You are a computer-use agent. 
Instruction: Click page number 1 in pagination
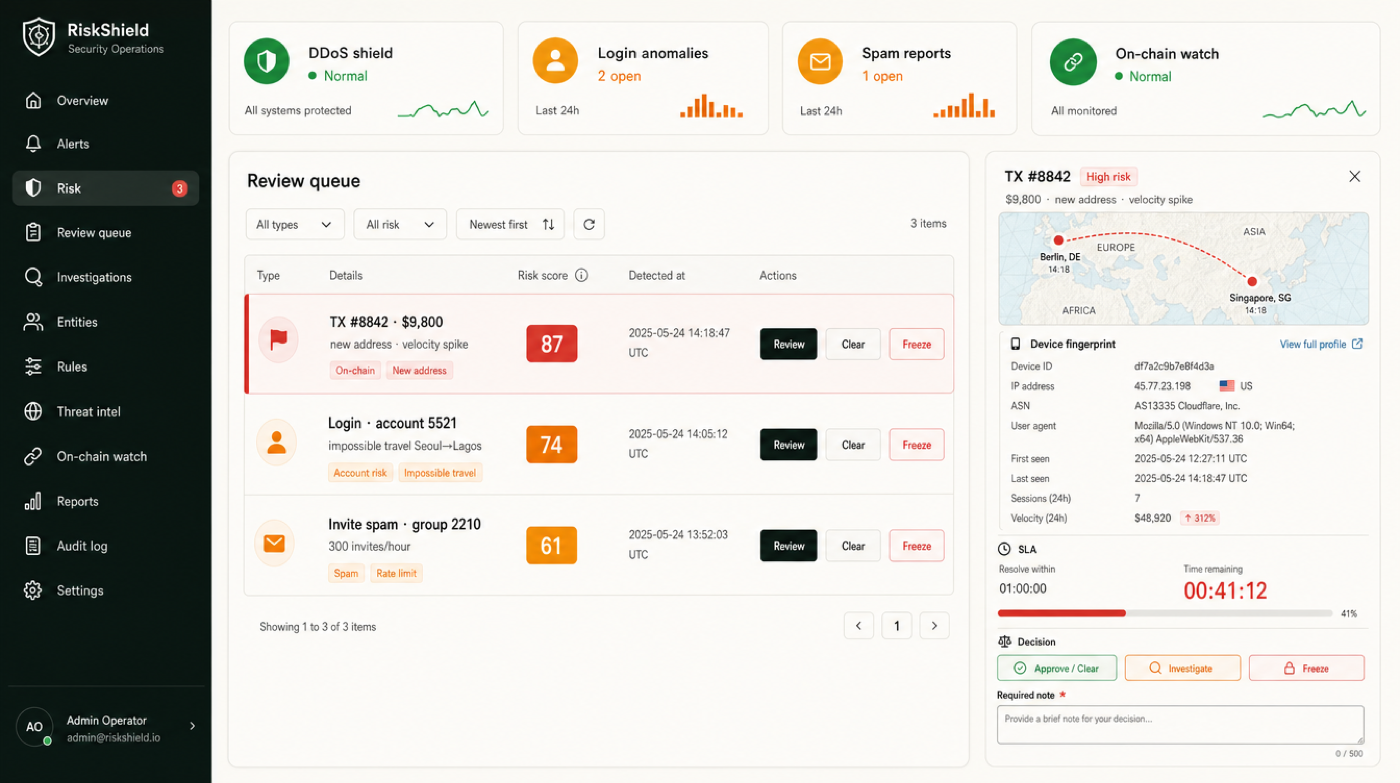[897, 626]
